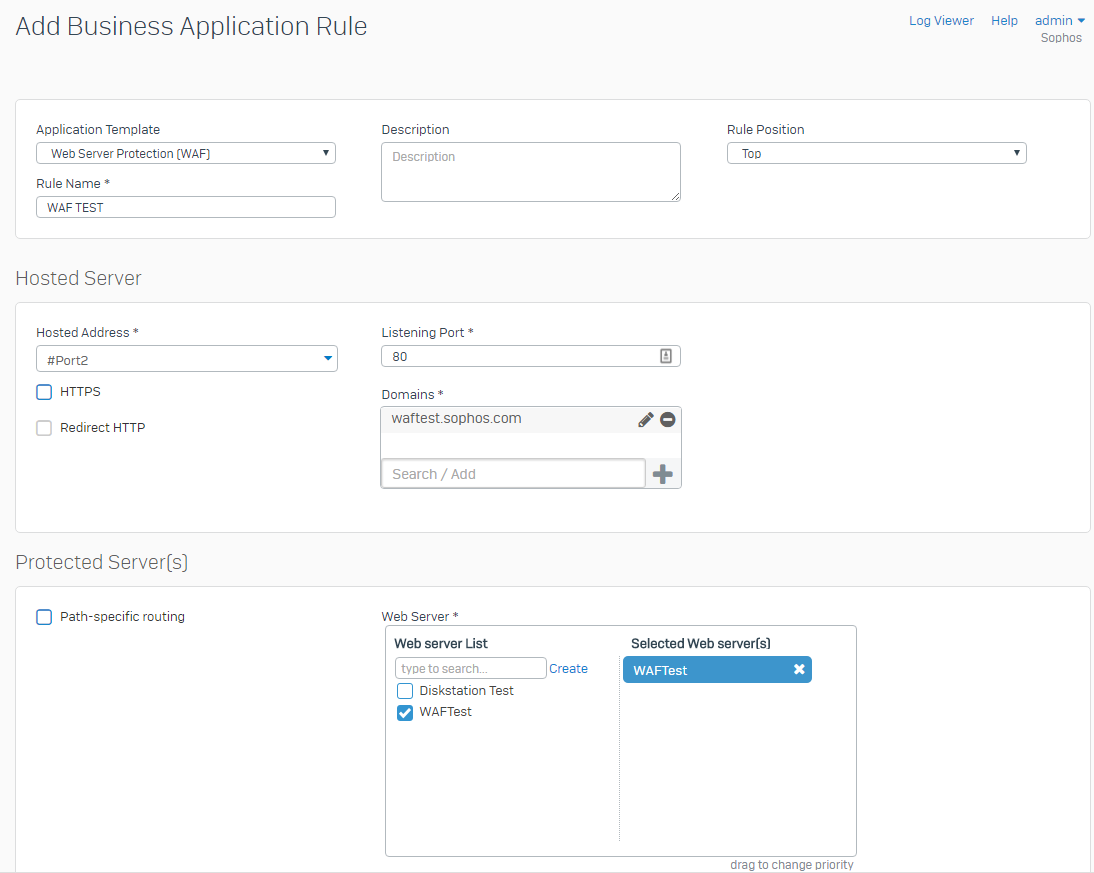Click the Path-specific routing label

tap(122, 617)
